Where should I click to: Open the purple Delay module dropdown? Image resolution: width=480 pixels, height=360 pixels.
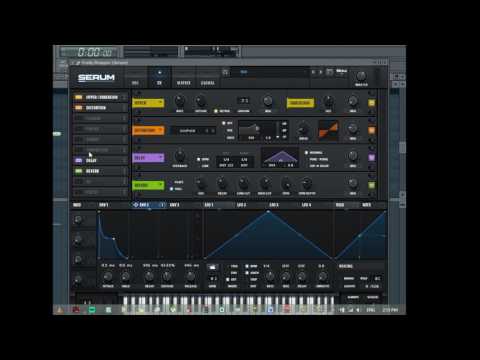(148, 158)
